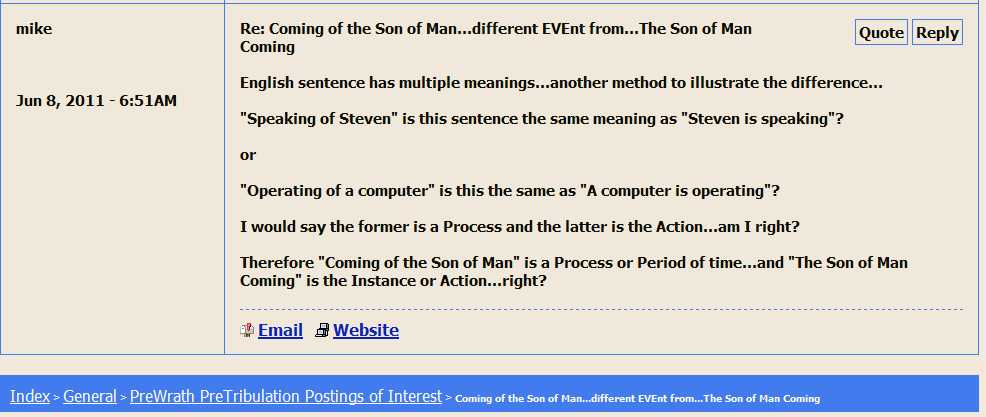Viewport: 986px width, 417px height.
Task: Click the standalone word "or" in the post
Action: click(248, 155)
